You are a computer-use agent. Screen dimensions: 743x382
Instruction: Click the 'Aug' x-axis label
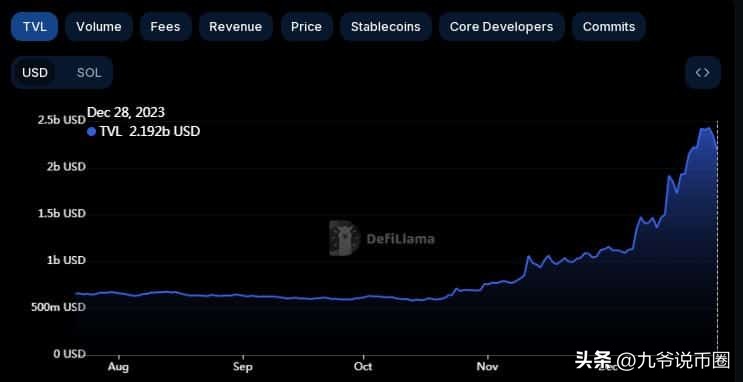pos(118,367)
